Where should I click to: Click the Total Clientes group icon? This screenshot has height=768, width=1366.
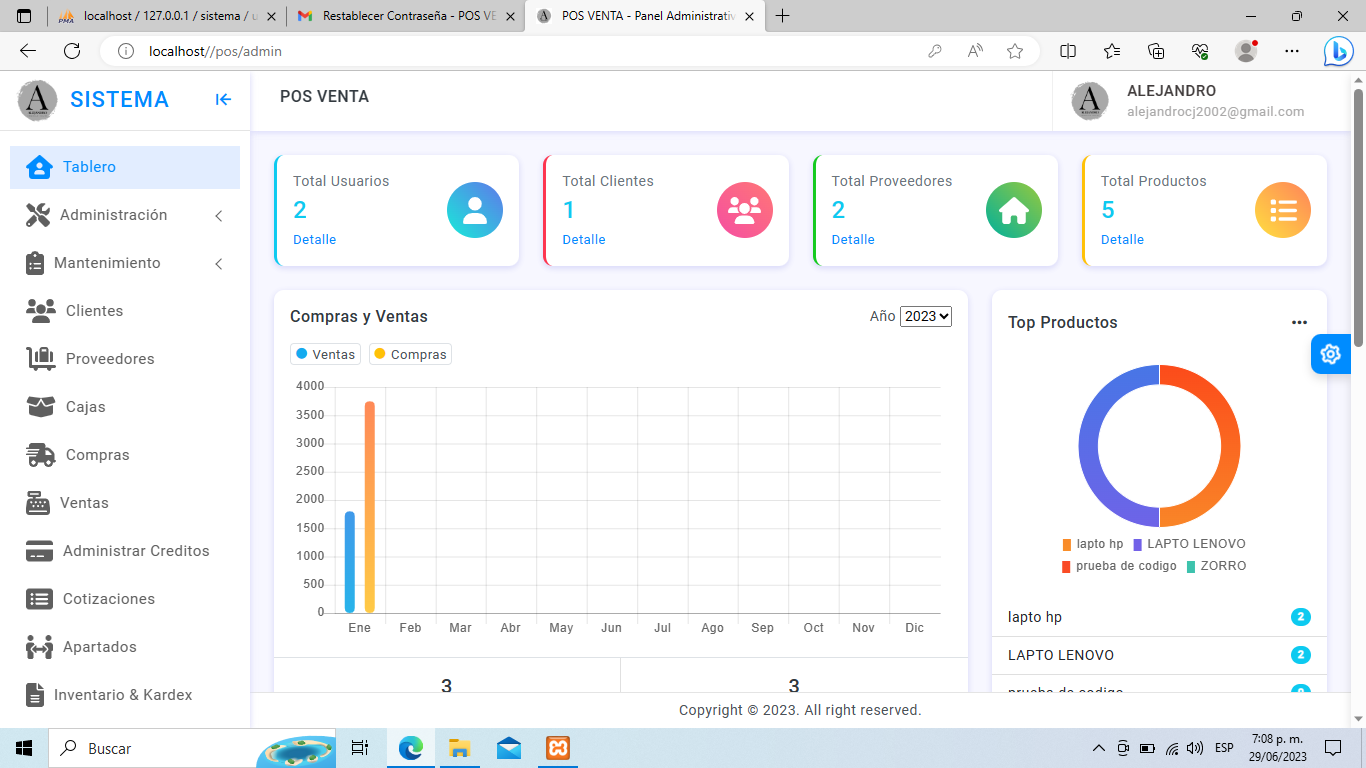(744, 210)
